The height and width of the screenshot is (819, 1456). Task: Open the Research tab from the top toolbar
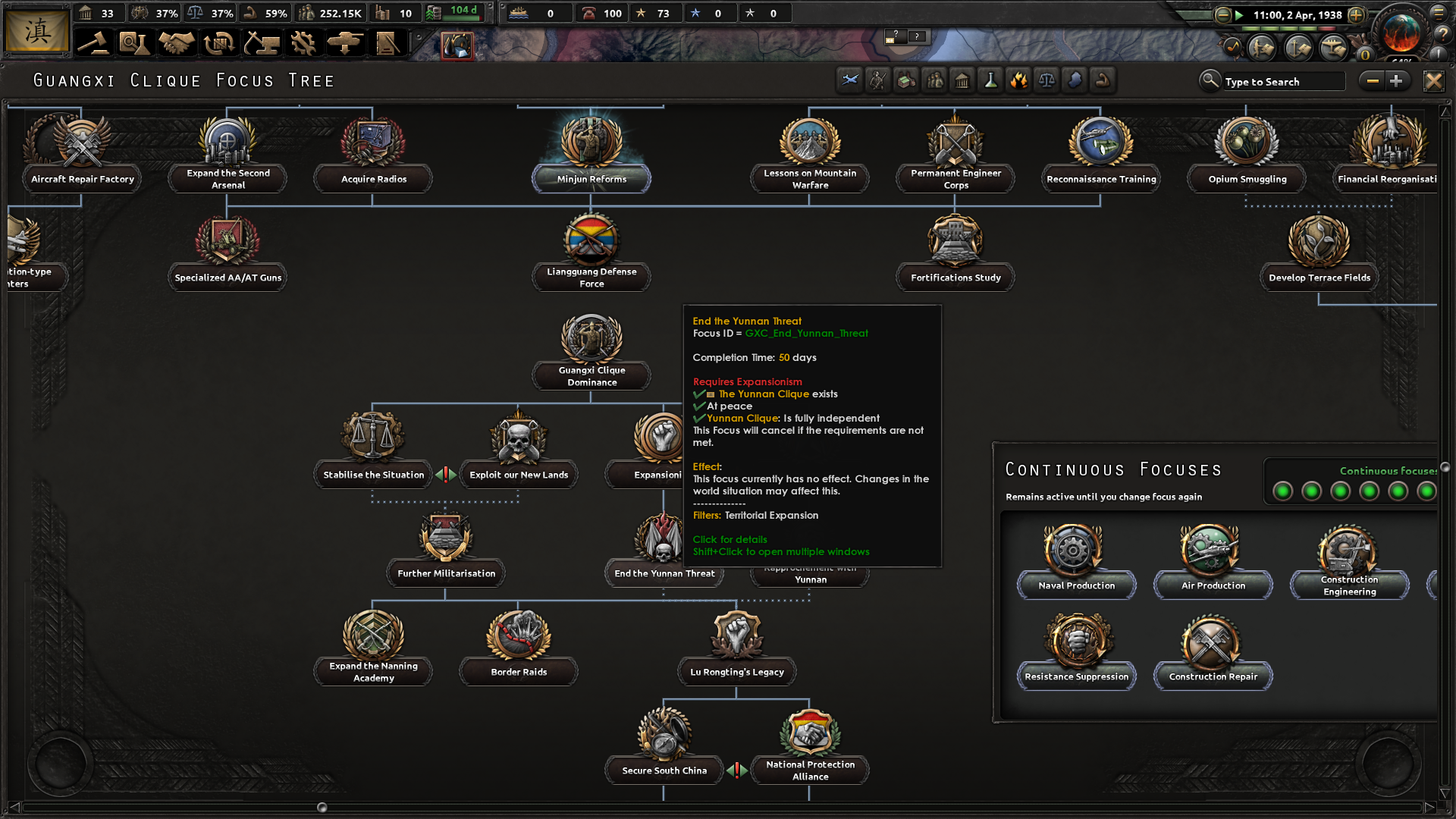tap(134, 43)
